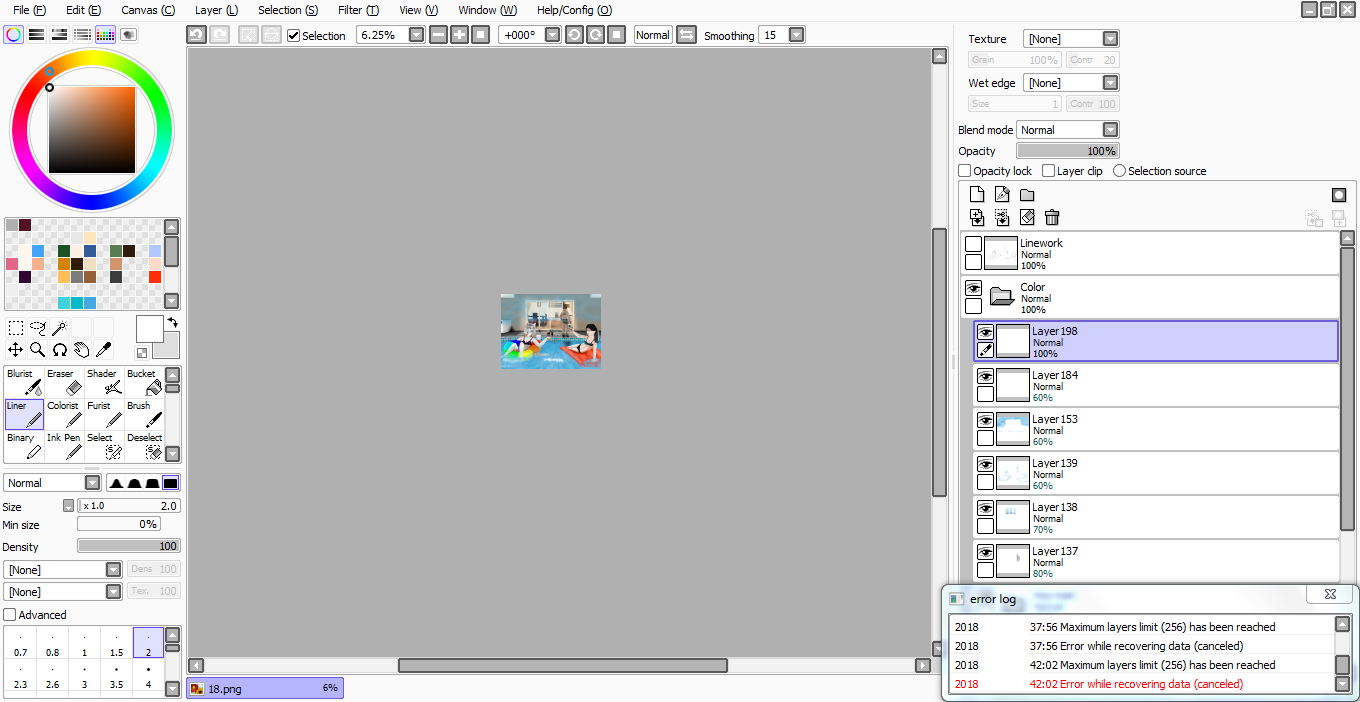This screenshot has height=702, width=1360.
Task: Hide the Color folder
Action: (x=973, y=288)
